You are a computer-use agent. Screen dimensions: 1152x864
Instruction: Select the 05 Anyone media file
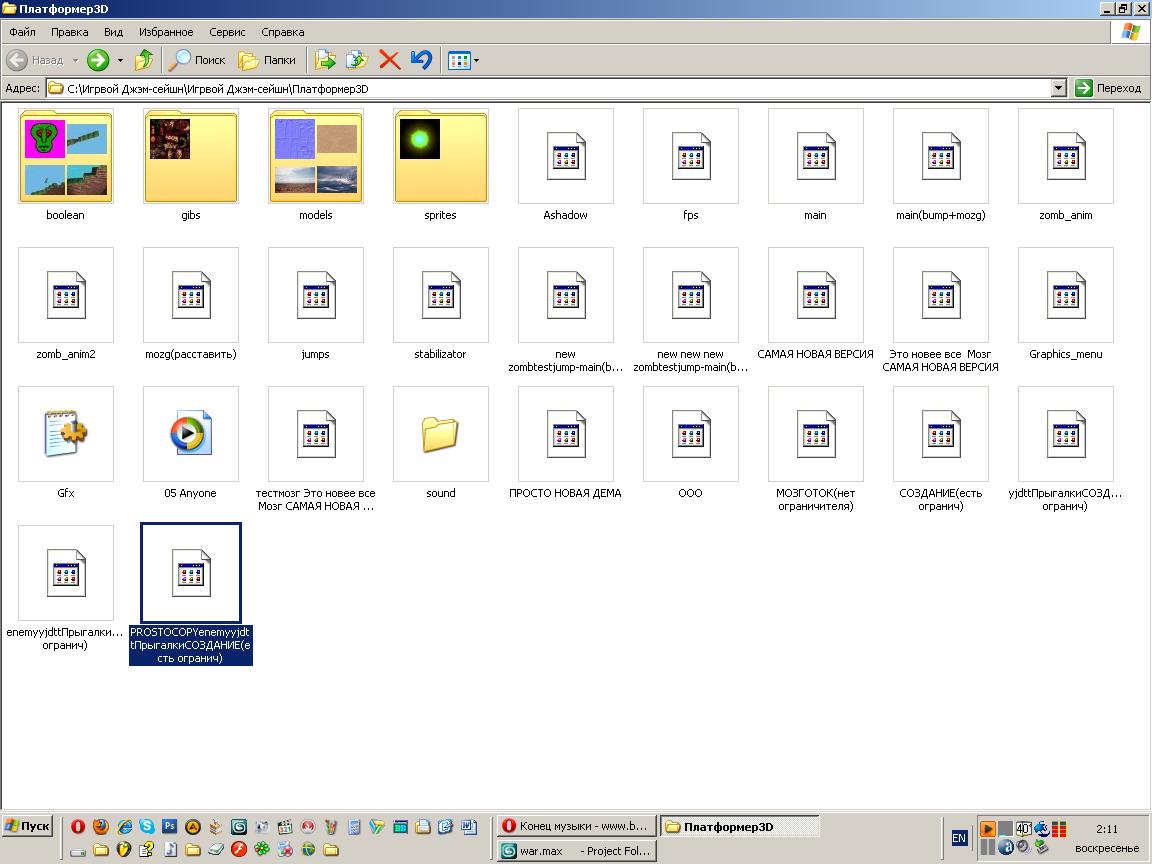190,434
